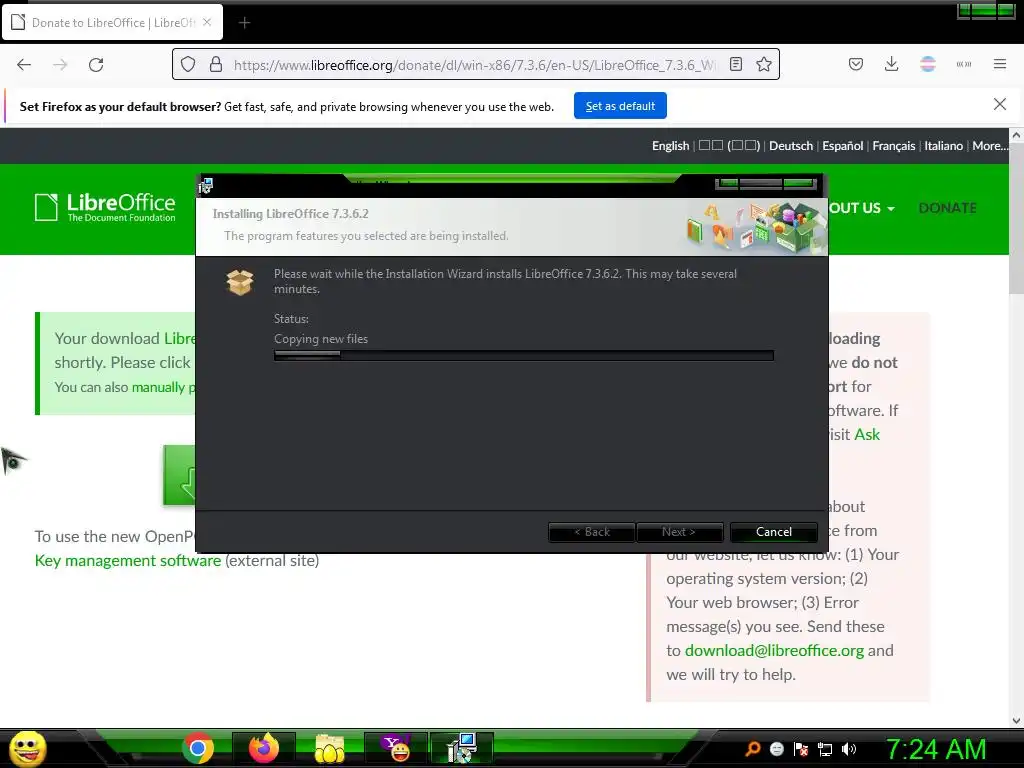
Task: Switch site language to Deutsch
Action: coord(791,146)
